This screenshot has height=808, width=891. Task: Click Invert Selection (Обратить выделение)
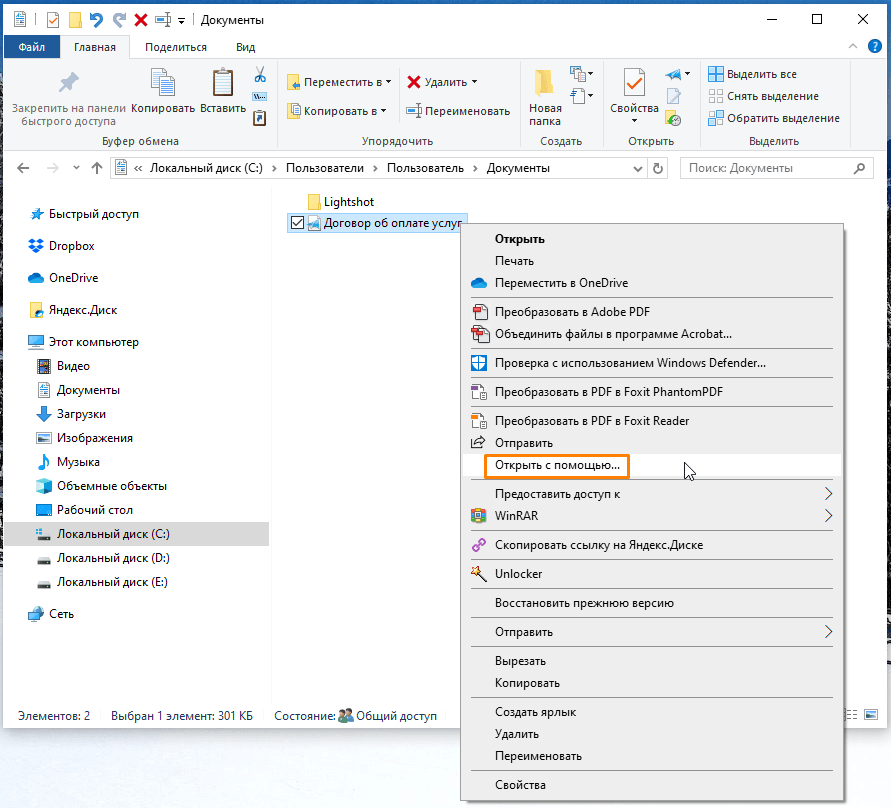click(773, 118)
